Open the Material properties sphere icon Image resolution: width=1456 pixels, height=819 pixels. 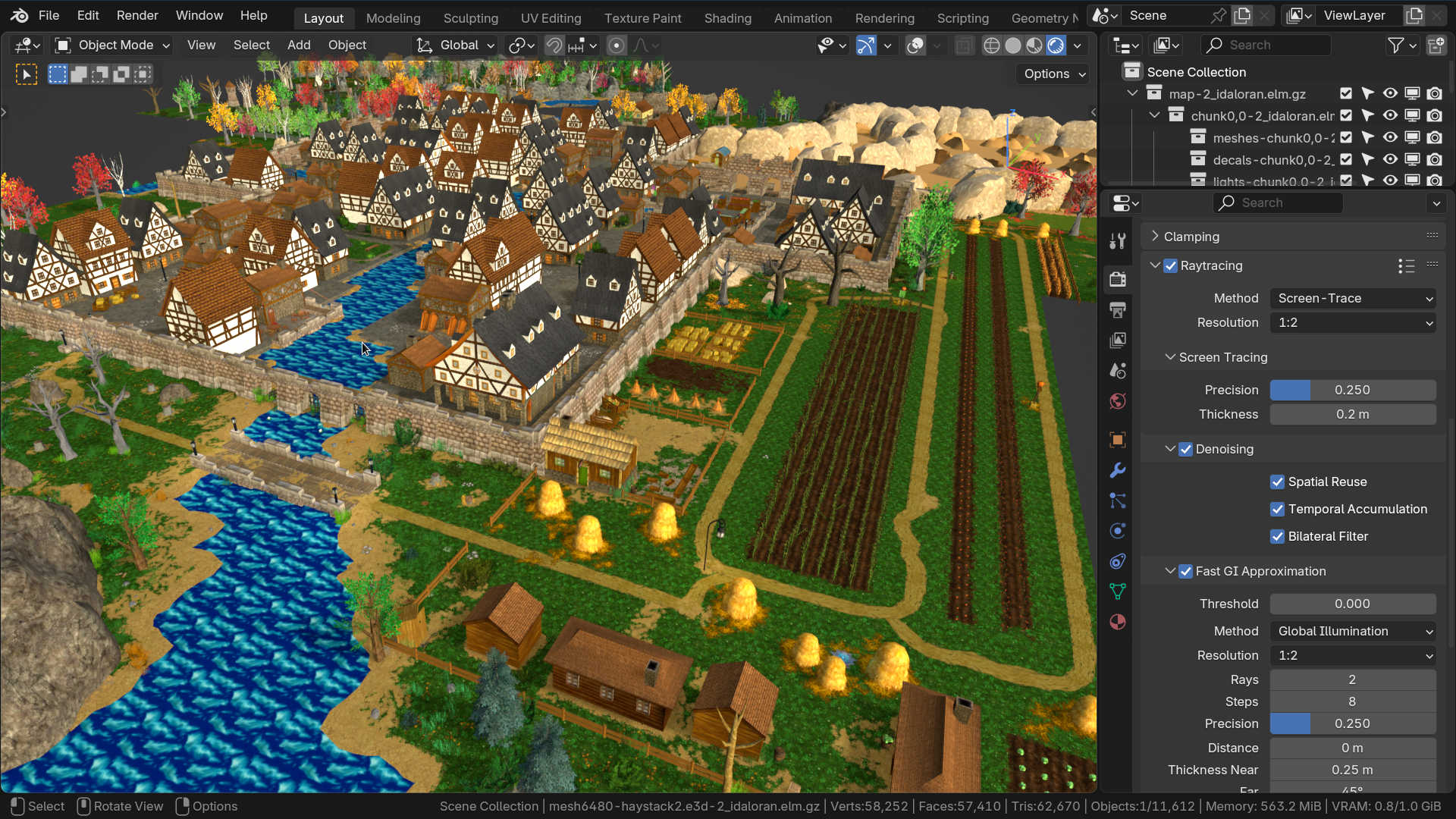coord(1118,622)
